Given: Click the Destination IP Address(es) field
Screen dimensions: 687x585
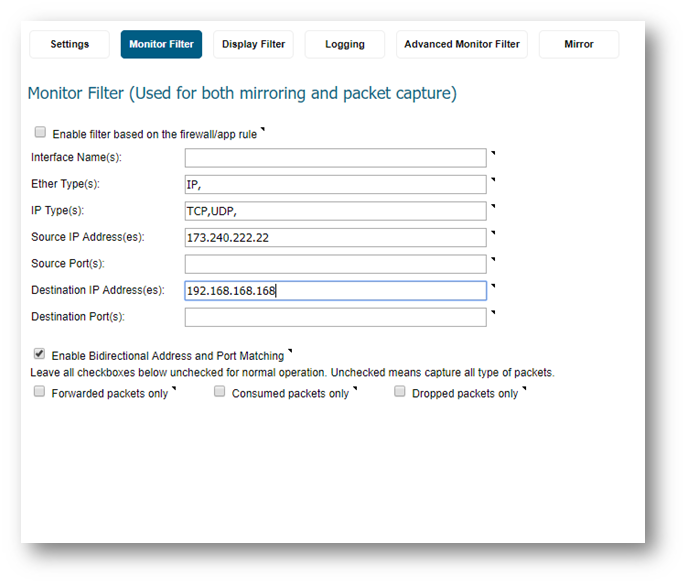Looking at the screenshot, I should (x=336, y=291).
